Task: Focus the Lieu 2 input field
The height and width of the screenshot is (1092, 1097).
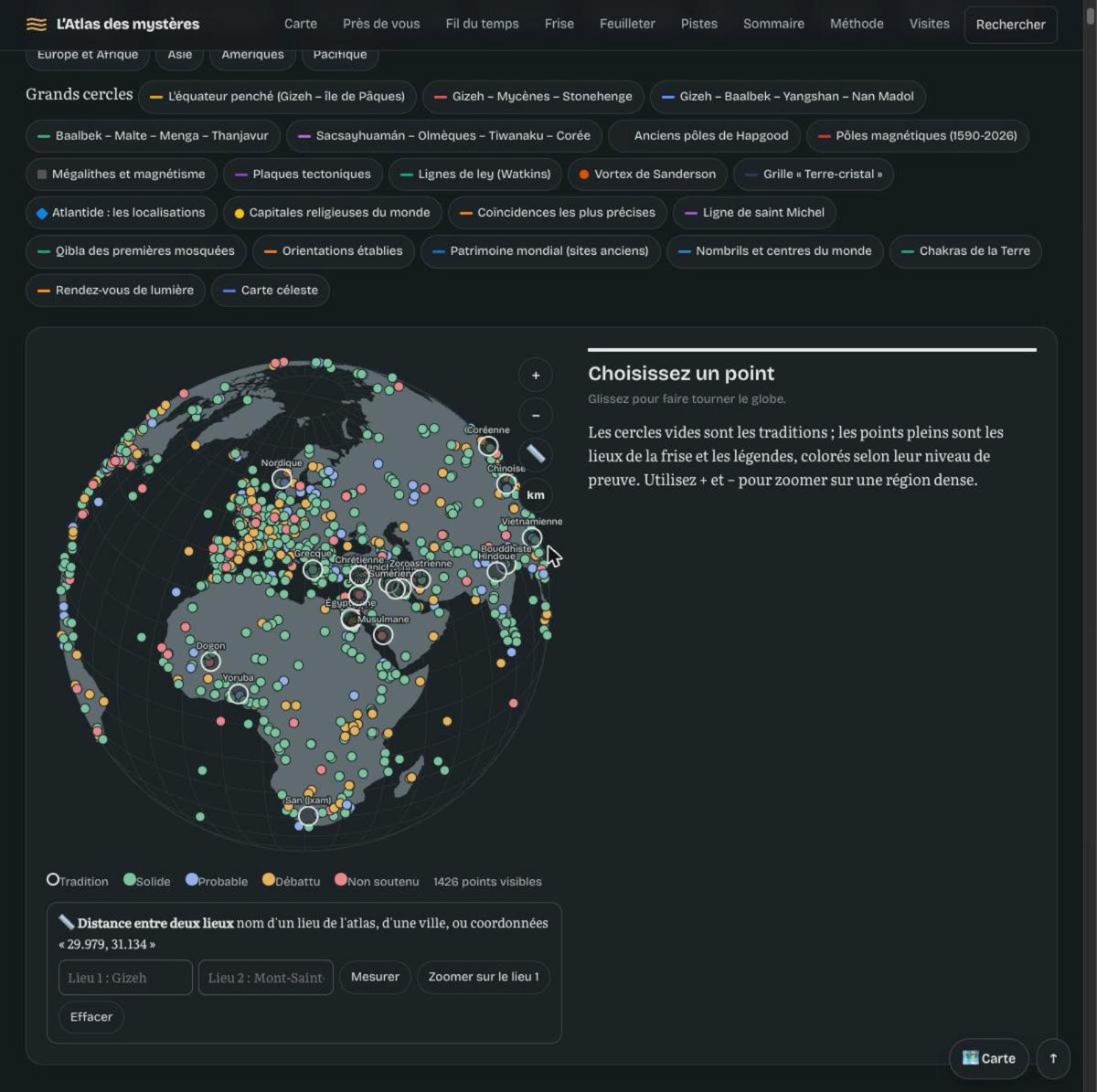Action: pyautogui.click(x=266, y=977)
